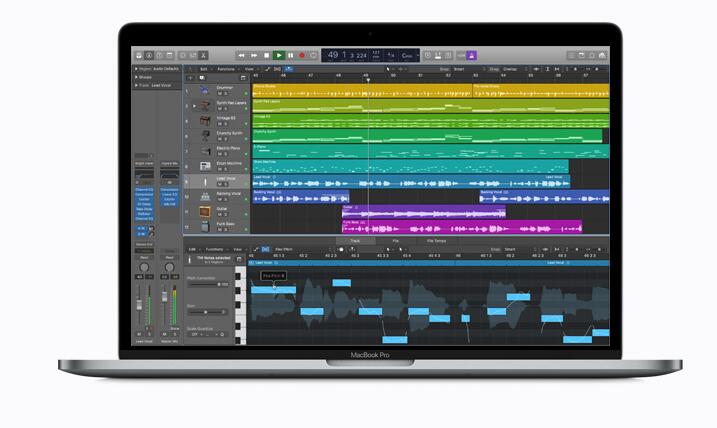The image size is (717, 428).
Task: Click the Drum Machine track icon
Action: pyautogui.click(x=204, y=166)
